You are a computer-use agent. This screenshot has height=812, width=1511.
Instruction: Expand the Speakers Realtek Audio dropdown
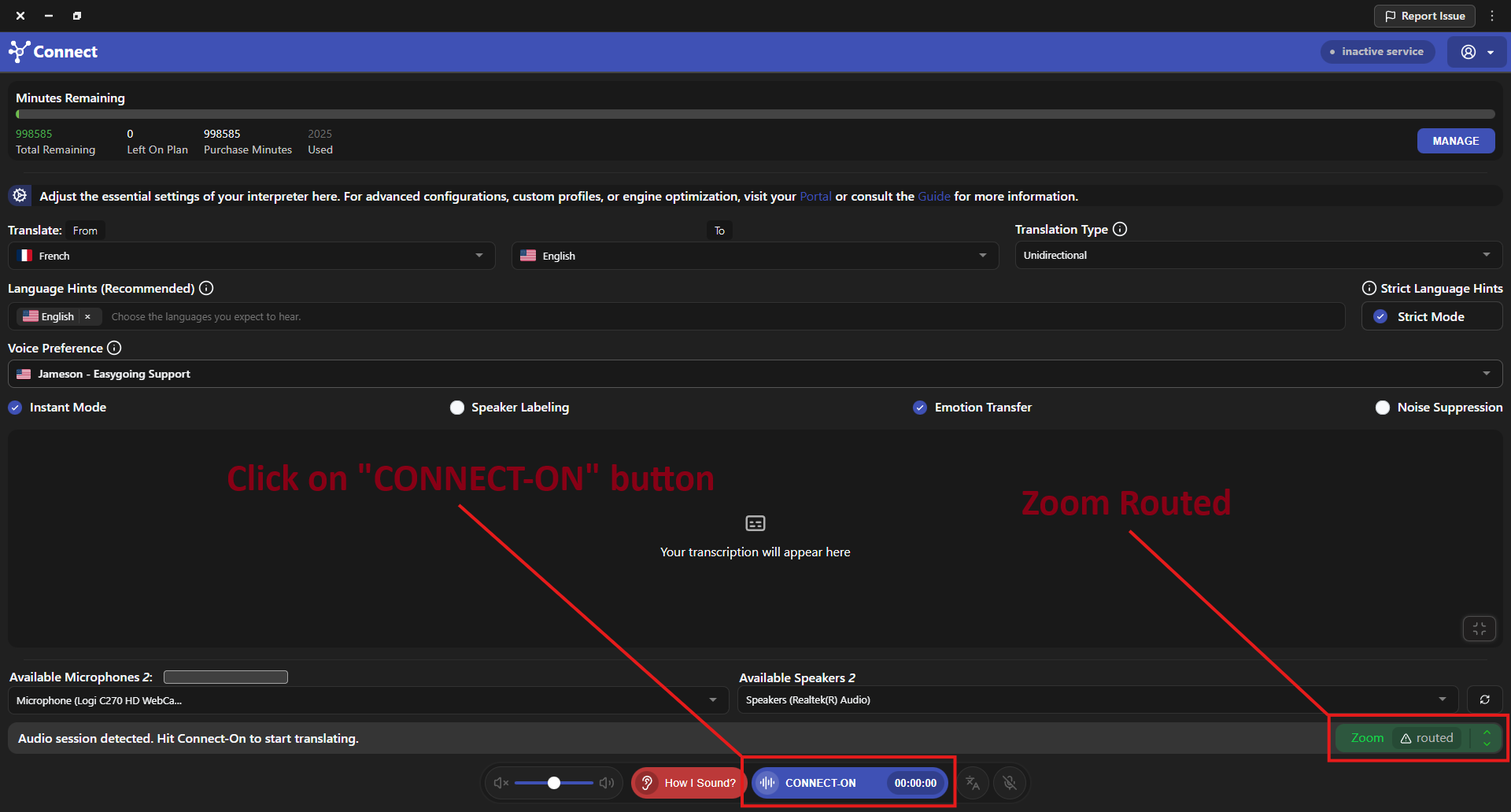(1097, 699)
